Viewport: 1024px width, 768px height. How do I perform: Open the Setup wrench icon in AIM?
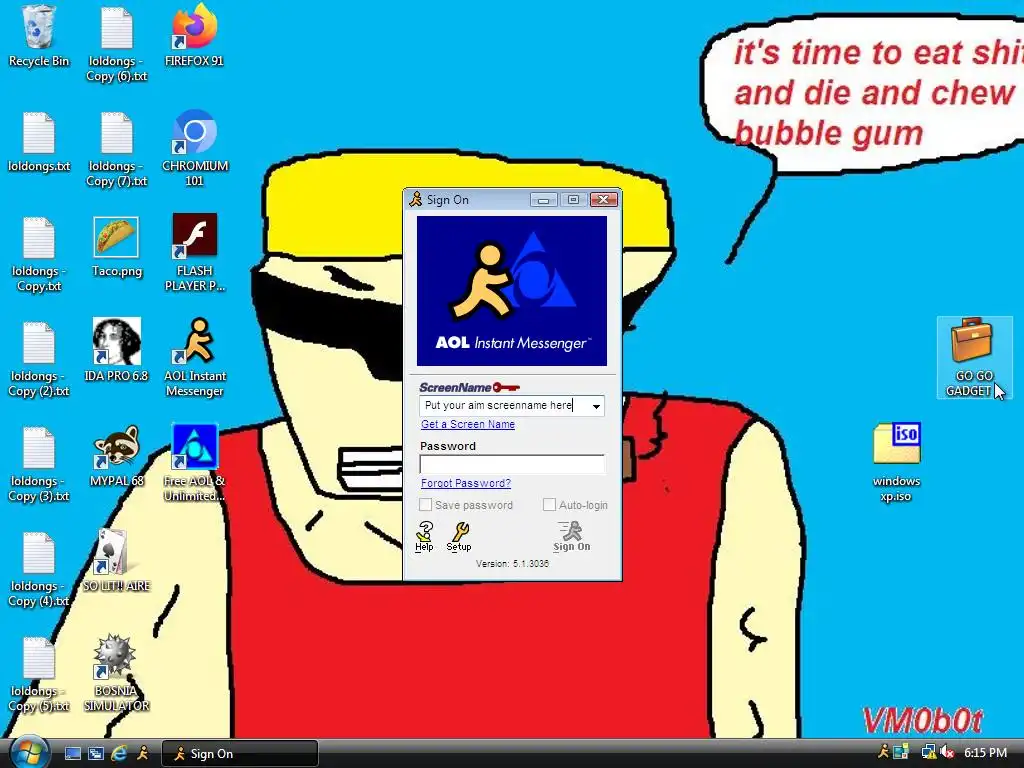click(x=459, y=537)
